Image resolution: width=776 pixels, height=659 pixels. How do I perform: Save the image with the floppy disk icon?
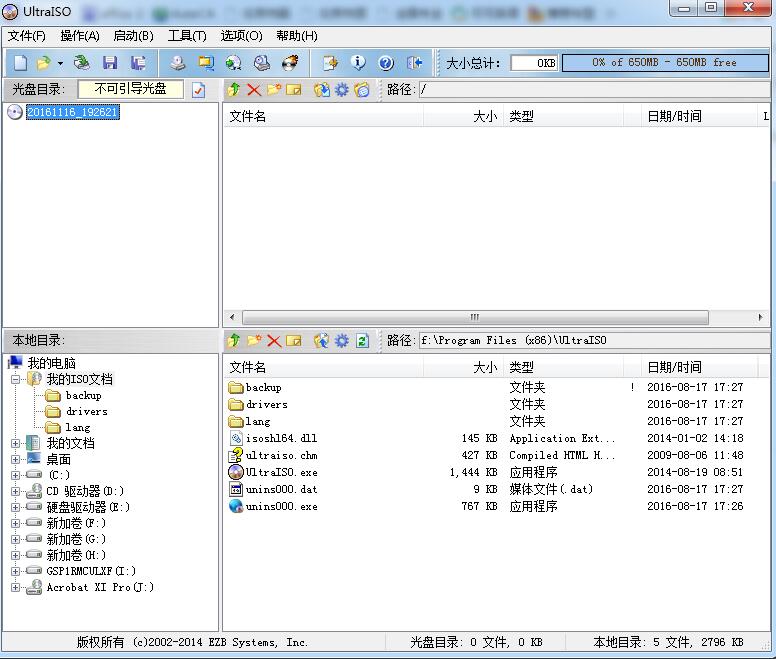click(110, 63)
